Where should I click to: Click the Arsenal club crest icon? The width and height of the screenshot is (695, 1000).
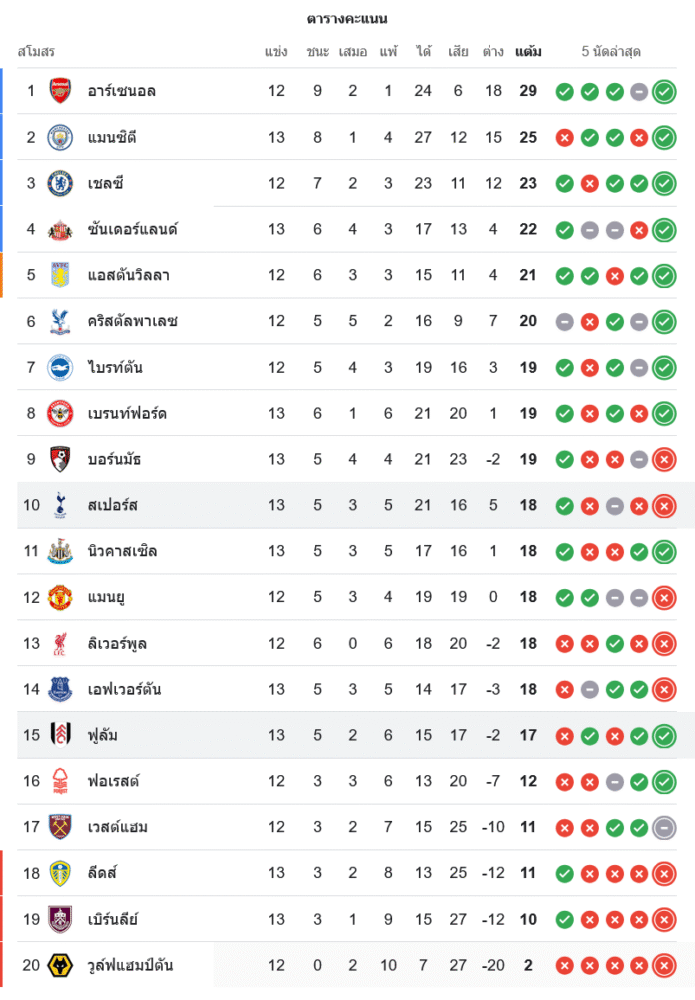61,91
